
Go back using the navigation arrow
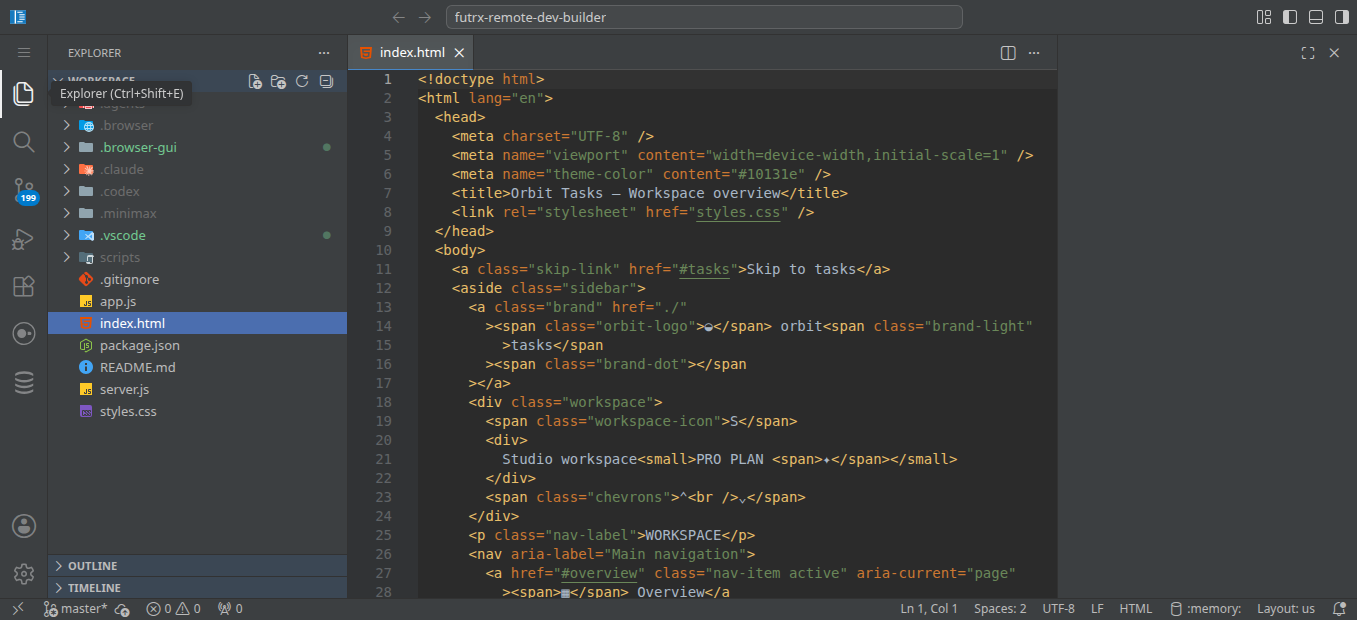(399, 17)
